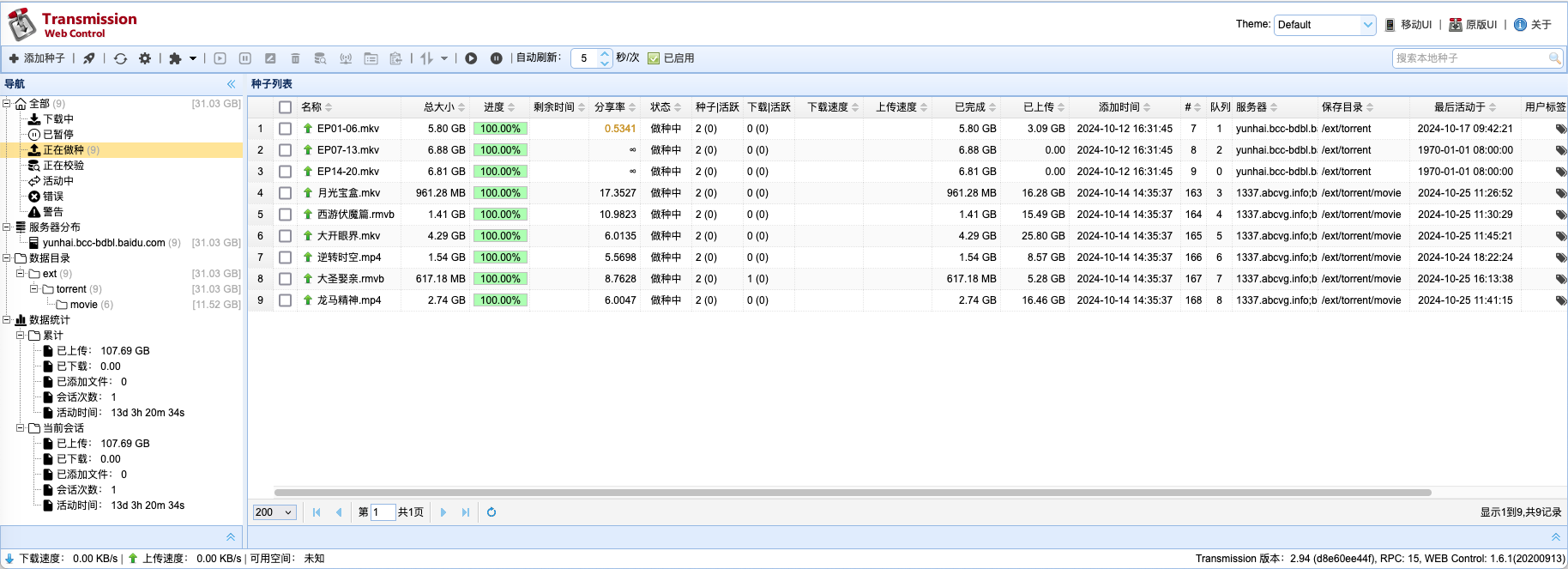Click the 添加种子 add torrent button

pyautogui.click(x=37, y=58)
